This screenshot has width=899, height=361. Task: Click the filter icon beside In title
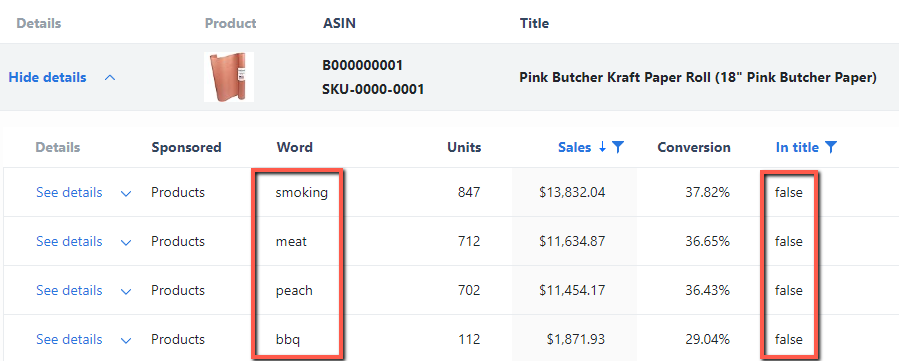pos(831,147)
